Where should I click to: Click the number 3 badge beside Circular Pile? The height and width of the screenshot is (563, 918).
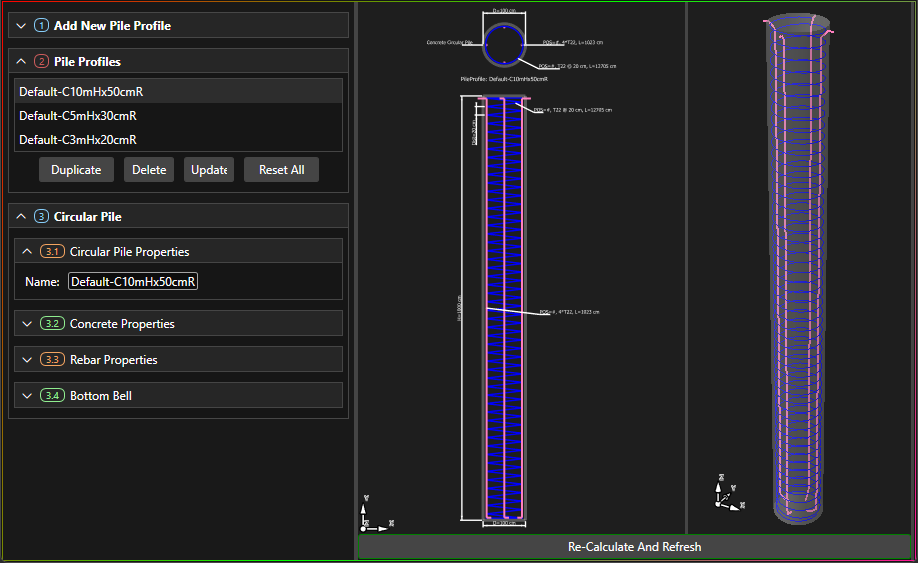(41, 216)
